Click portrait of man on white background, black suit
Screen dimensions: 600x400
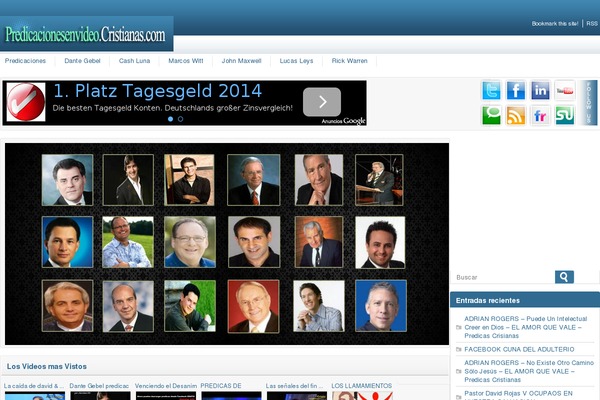click(x=380, y=242)
